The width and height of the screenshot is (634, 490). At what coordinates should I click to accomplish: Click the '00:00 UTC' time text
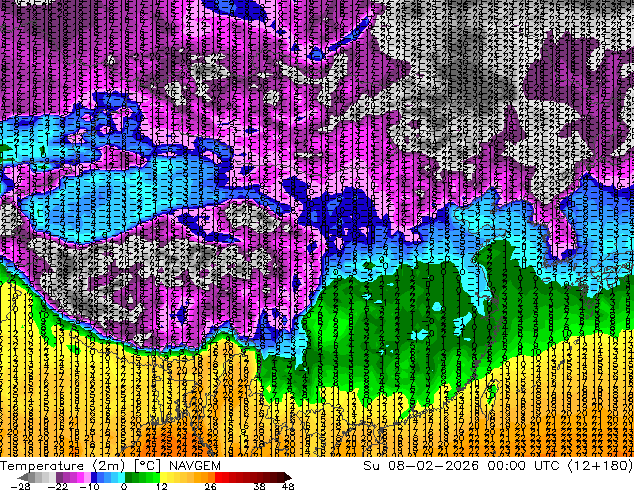pos(524,466)
